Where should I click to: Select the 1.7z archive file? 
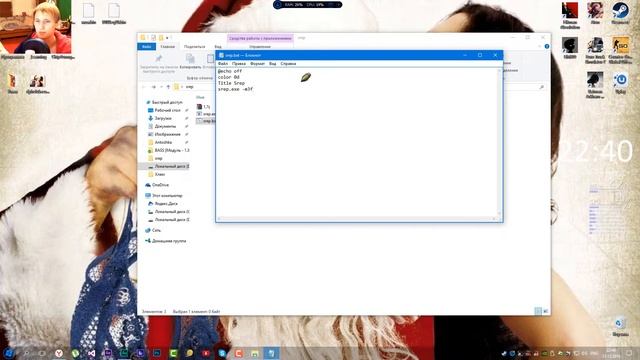pyautogui.click(x=204, y=107)
